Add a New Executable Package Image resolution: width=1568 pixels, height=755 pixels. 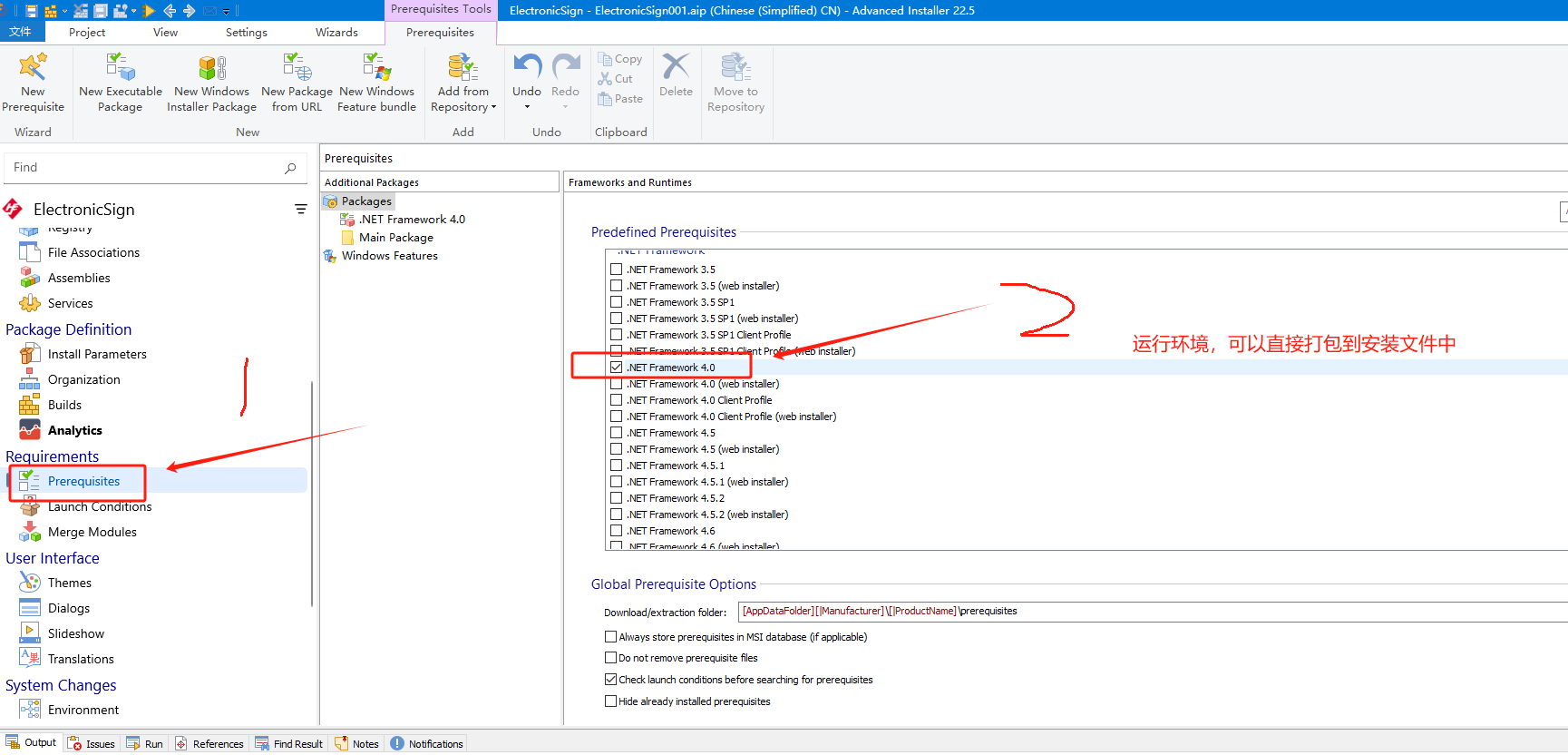121,83
